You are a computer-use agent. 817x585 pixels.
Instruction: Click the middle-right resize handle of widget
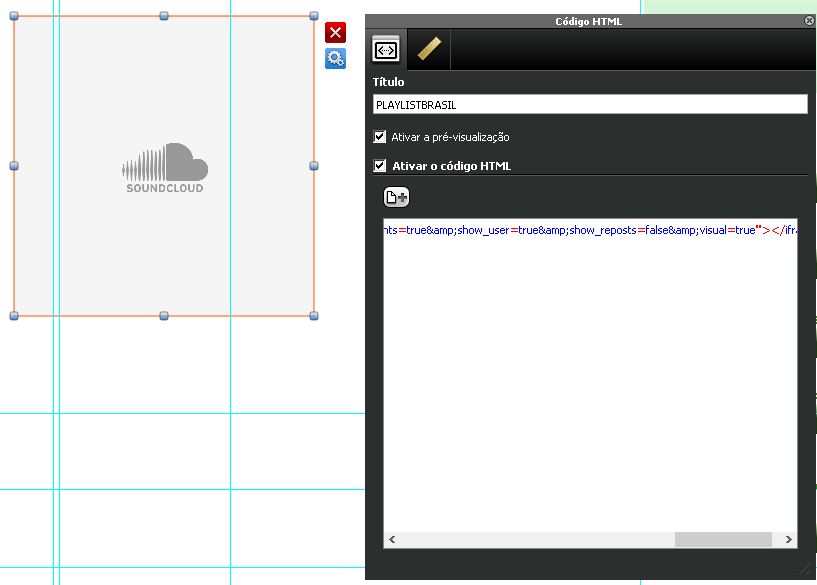click(x=314, y=166)
